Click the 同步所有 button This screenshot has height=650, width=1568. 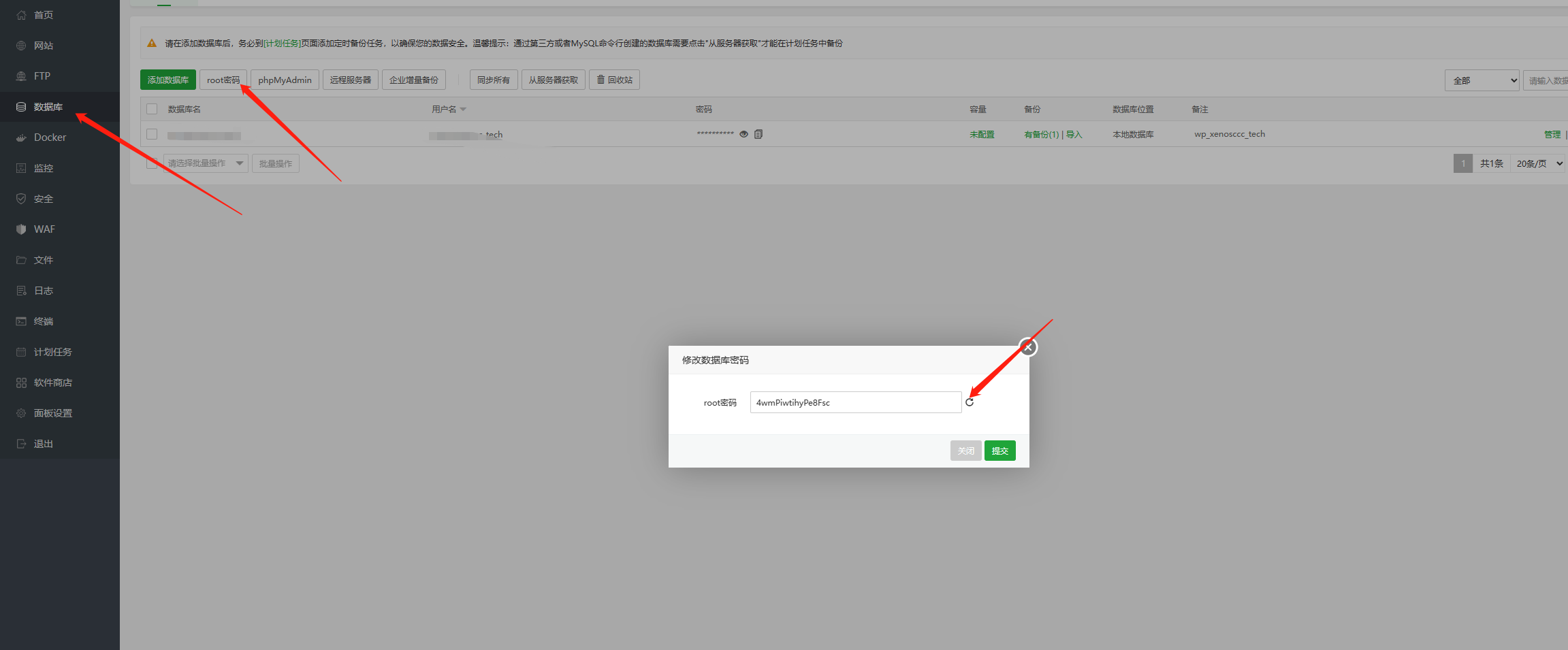[x=494, y=80]
